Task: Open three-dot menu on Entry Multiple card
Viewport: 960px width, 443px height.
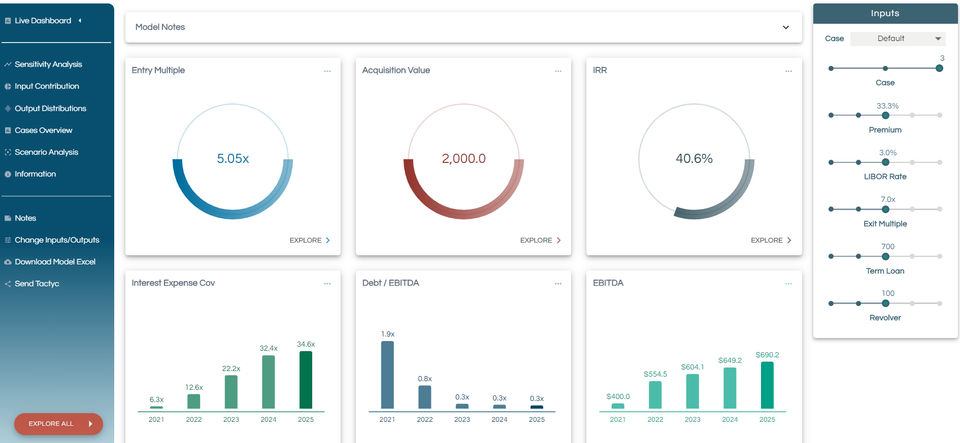Action: [328, 71]
